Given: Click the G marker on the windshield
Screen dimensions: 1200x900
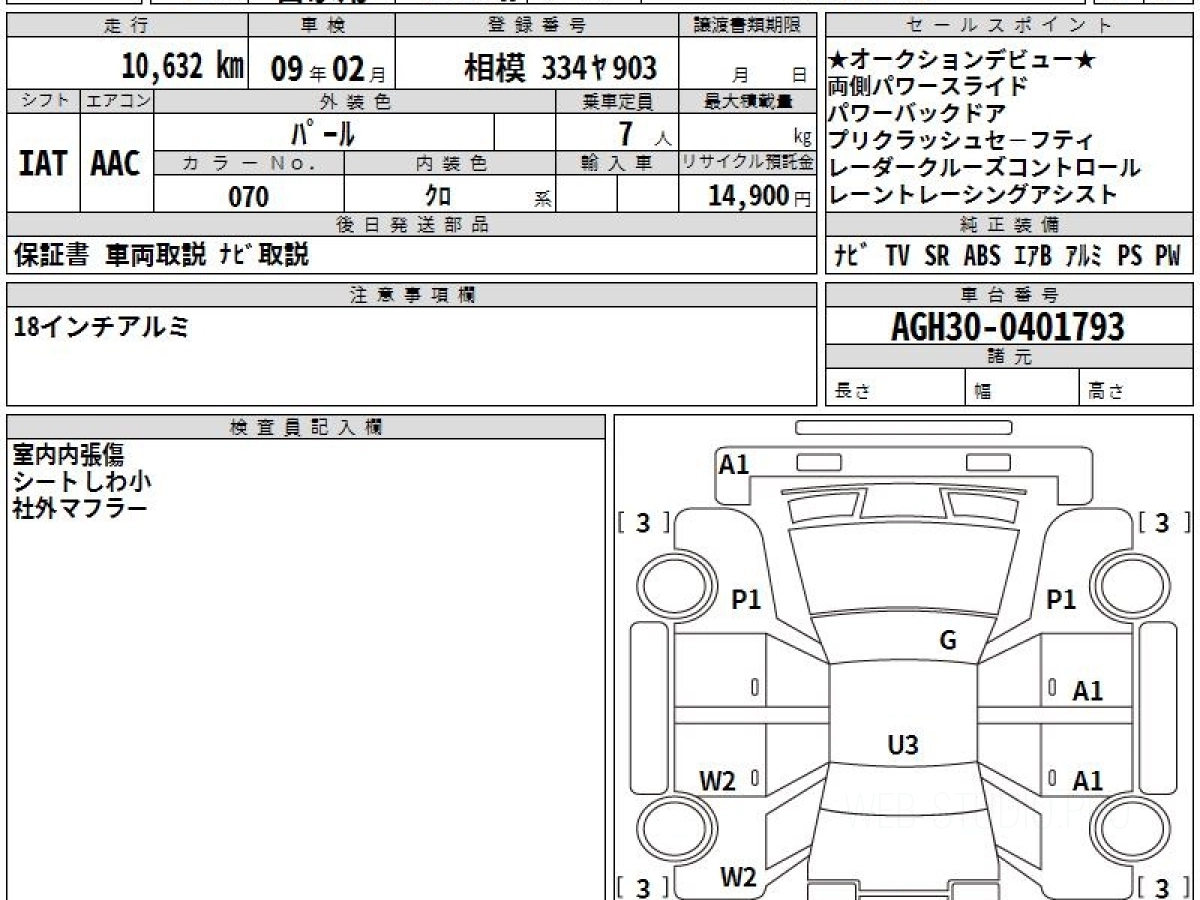Looking at the screenshot, I should coord(947,641).
